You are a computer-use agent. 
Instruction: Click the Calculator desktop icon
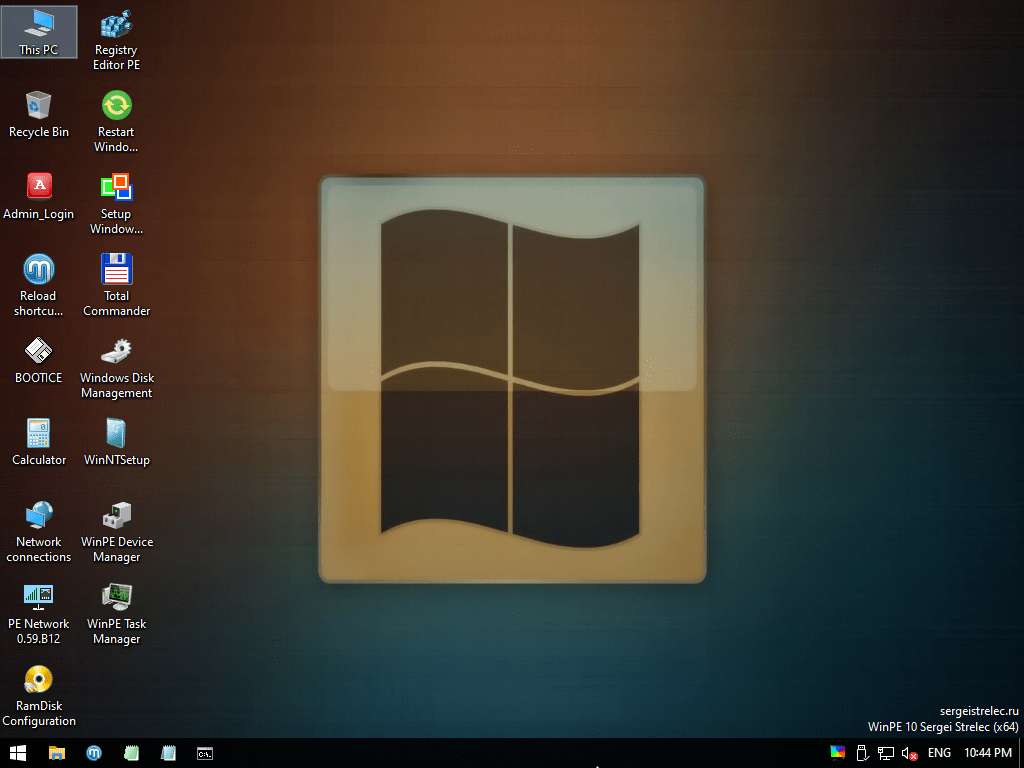[x=39, y=434]
